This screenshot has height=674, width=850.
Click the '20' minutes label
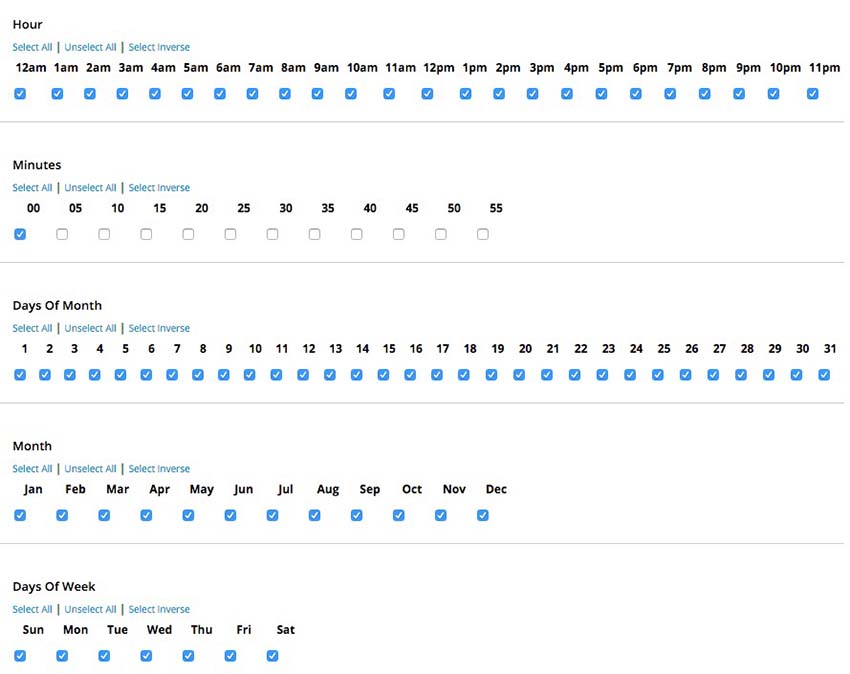pos(202,208)
